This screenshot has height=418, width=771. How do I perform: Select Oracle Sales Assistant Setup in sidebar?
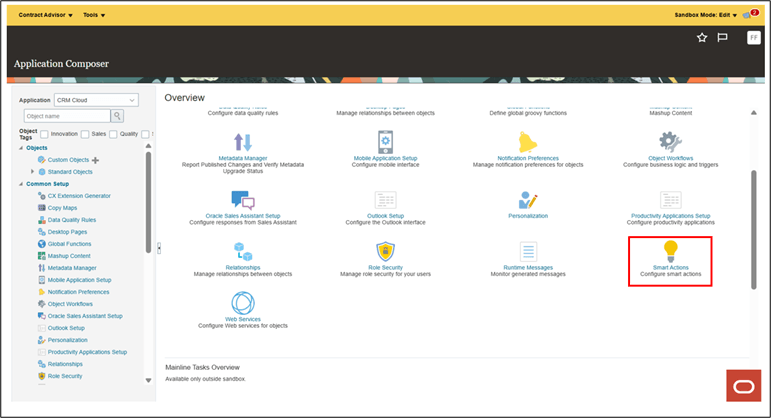pos(85,316)
